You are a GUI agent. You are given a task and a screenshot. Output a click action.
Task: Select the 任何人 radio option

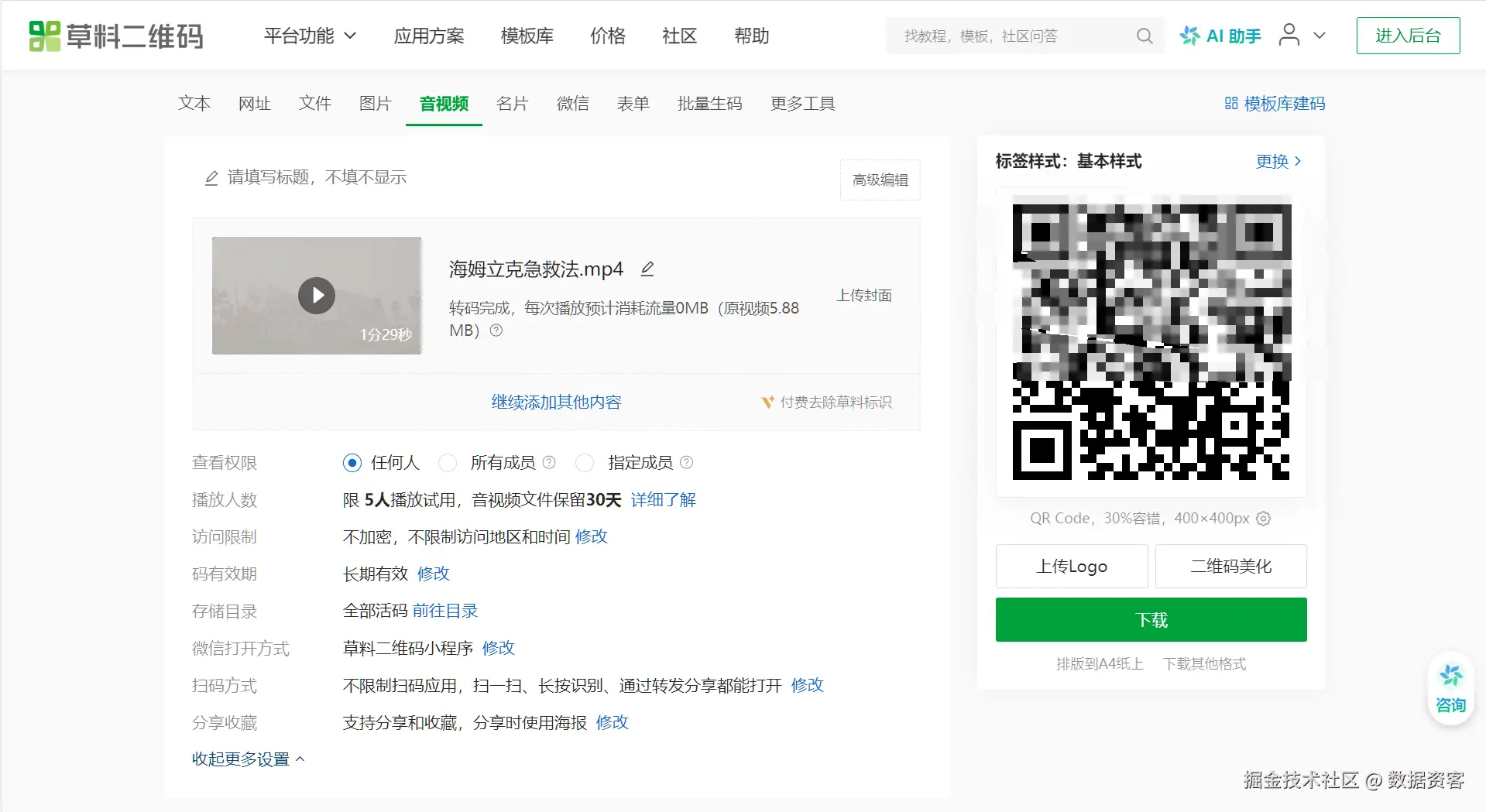[352, 463]
